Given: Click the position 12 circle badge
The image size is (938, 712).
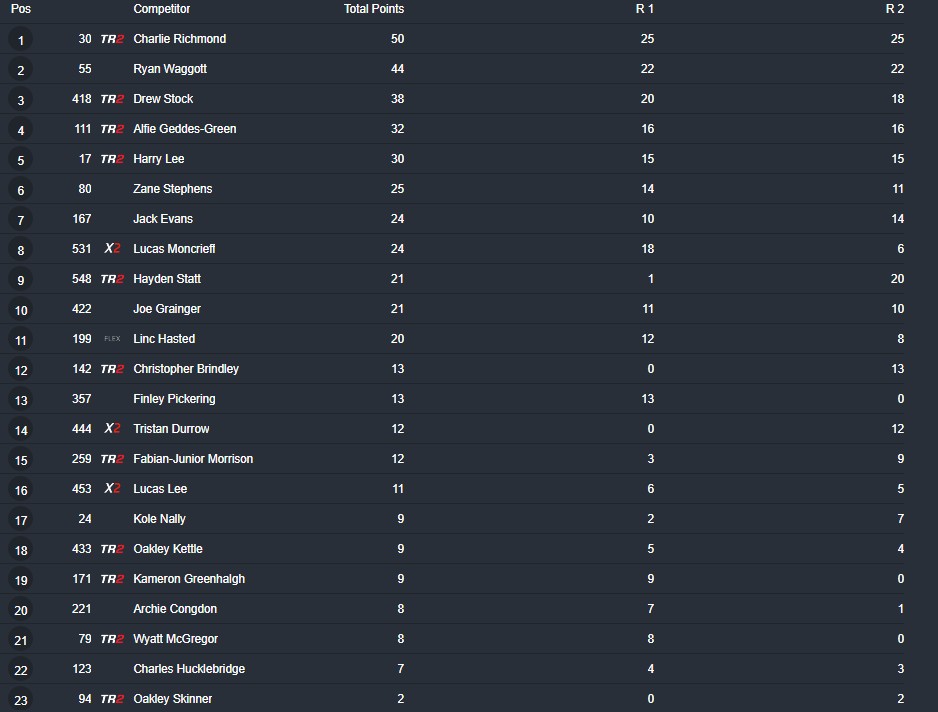Looking at the screenshot, I should click(20, 370).
